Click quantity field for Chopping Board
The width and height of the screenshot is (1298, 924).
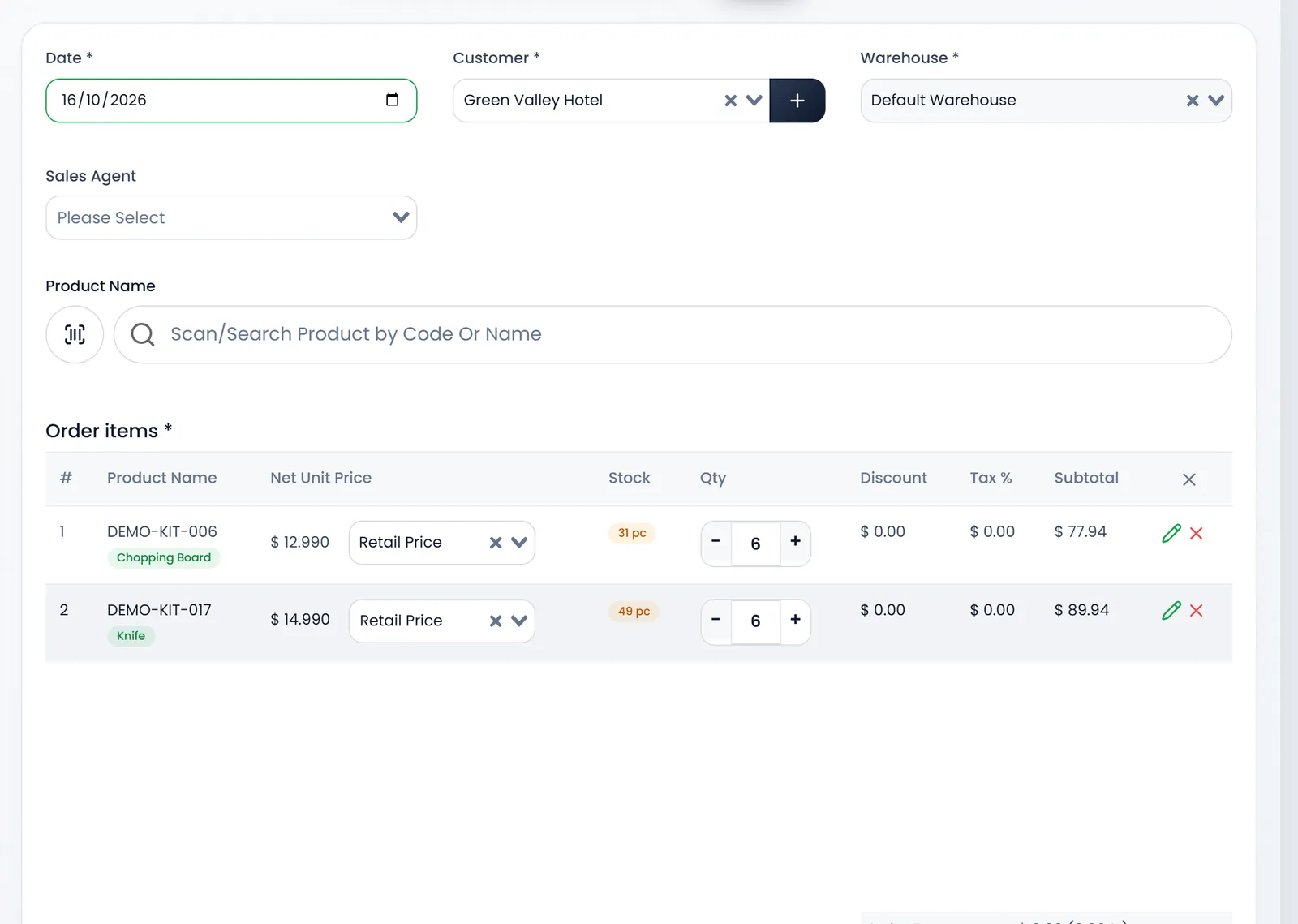click(755, 544)
